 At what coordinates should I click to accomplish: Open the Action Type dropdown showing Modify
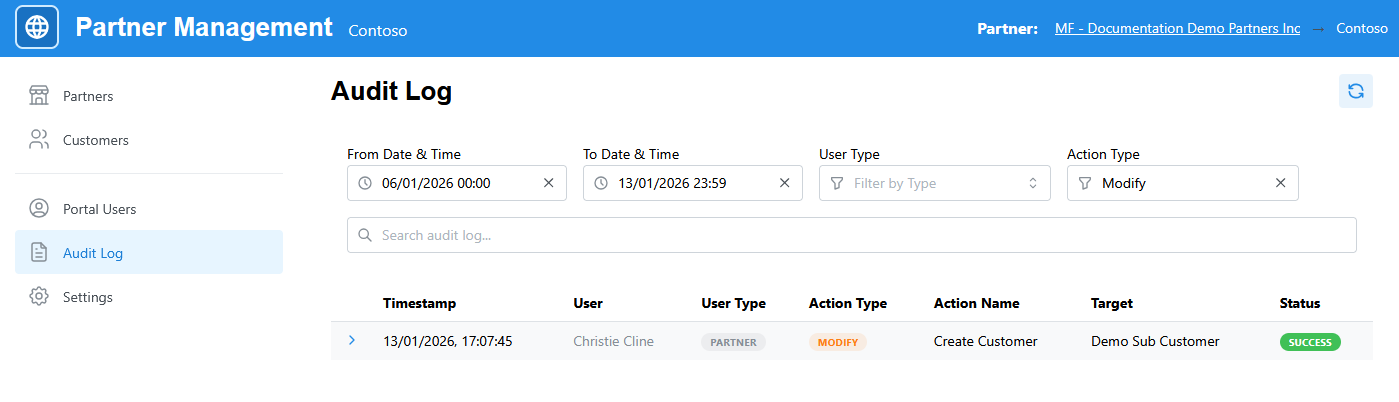click(1170, 183)
